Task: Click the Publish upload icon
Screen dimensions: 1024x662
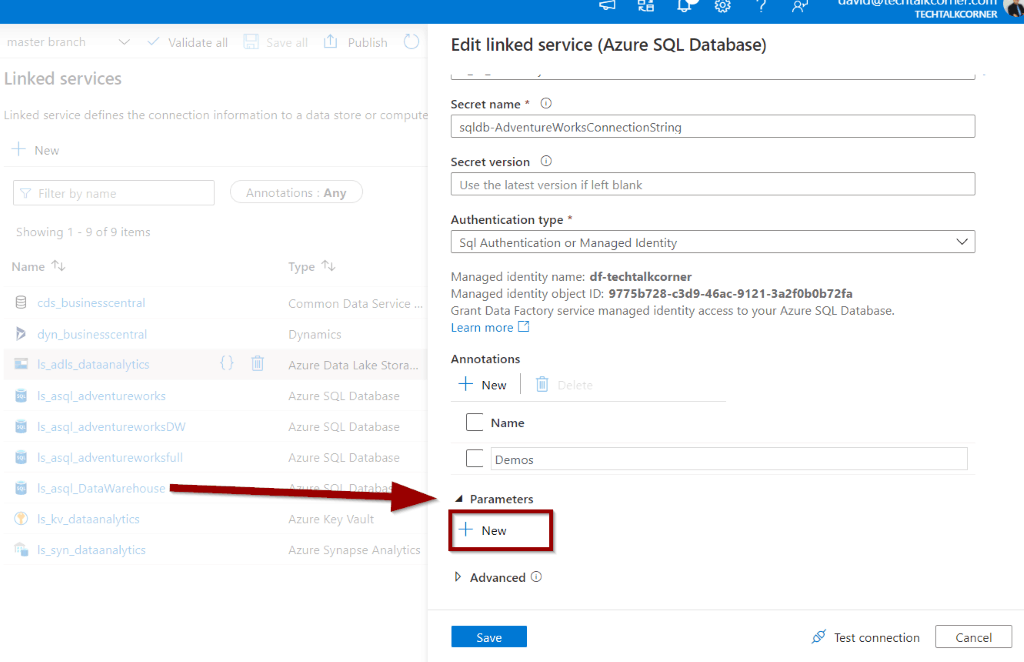Action: point(330,42)
